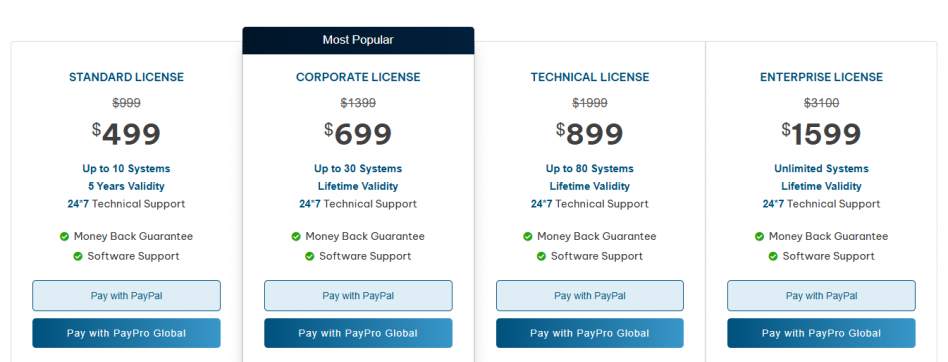Purchase Enterprise License via PayPro Global
This screenshot has height=362, width=948.
click(821, 333)
